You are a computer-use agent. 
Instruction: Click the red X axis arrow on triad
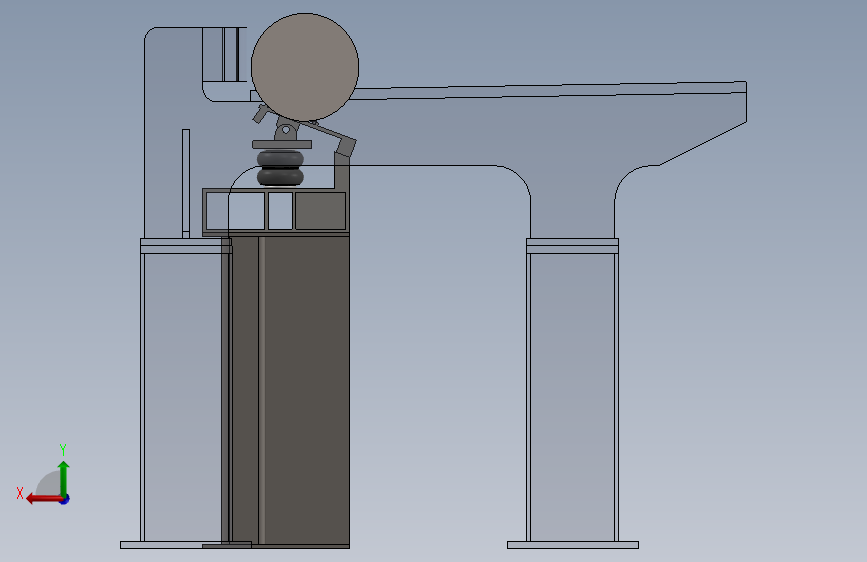[x=43, y=499]
